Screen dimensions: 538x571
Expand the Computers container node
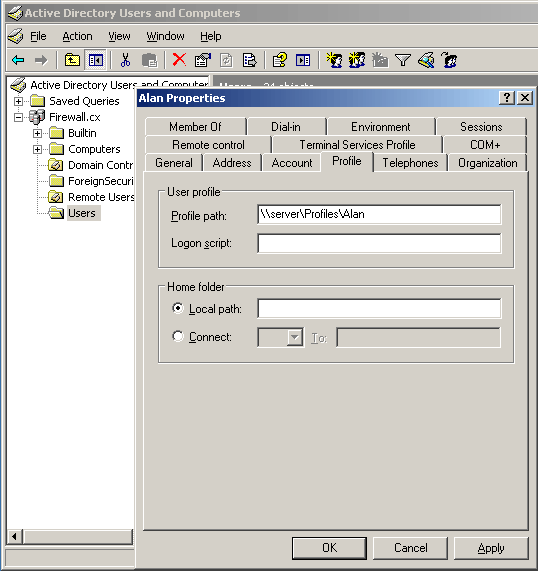coord(37,149)
